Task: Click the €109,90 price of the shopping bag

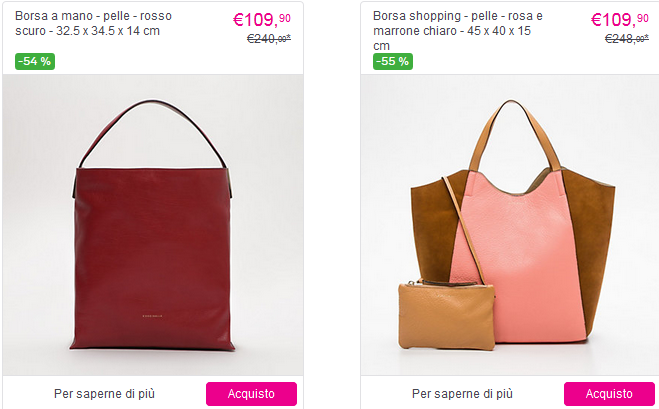Action: [619, 19]
